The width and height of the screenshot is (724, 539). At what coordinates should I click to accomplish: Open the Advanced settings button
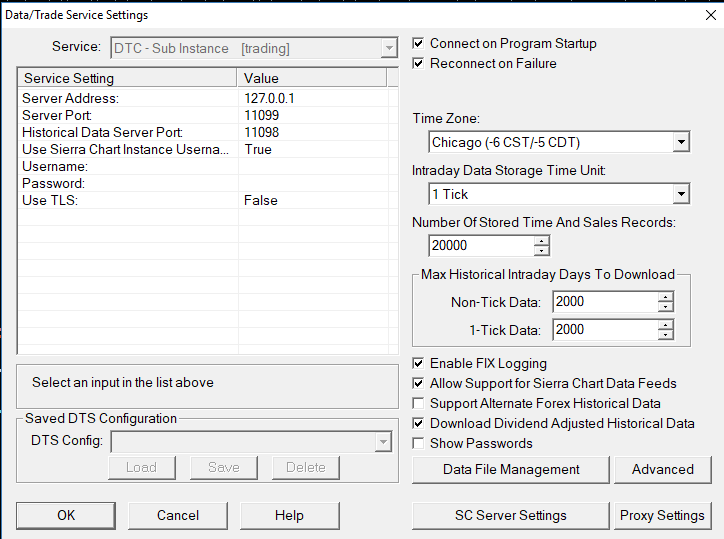click(x=662, y=469)
